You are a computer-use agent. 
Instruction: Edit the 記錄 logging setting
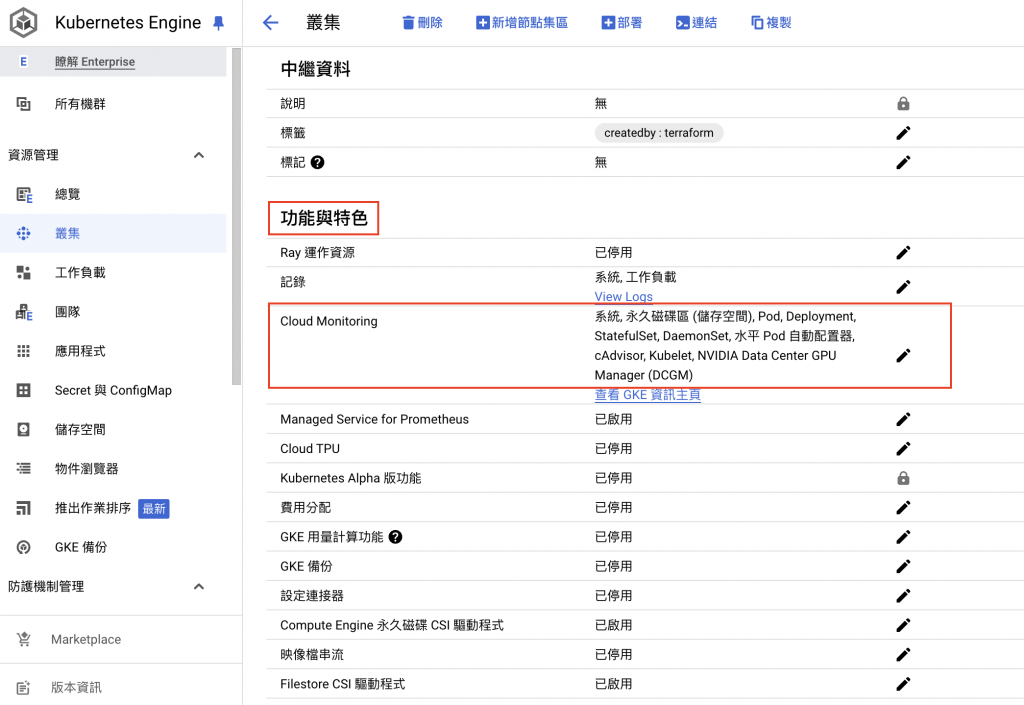(x=903, y=287)
